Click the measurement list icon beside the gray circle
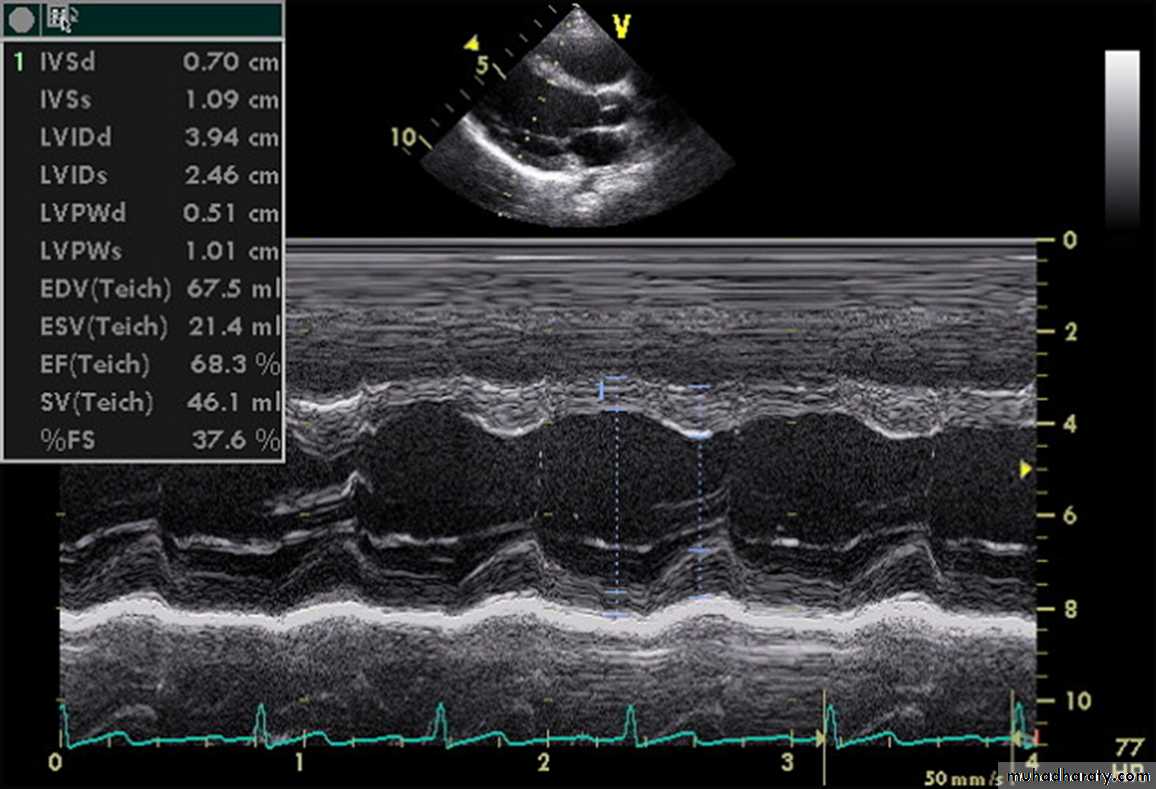Screen dimensions: 1156x789 pyautogui.click(x=59, y=17)
